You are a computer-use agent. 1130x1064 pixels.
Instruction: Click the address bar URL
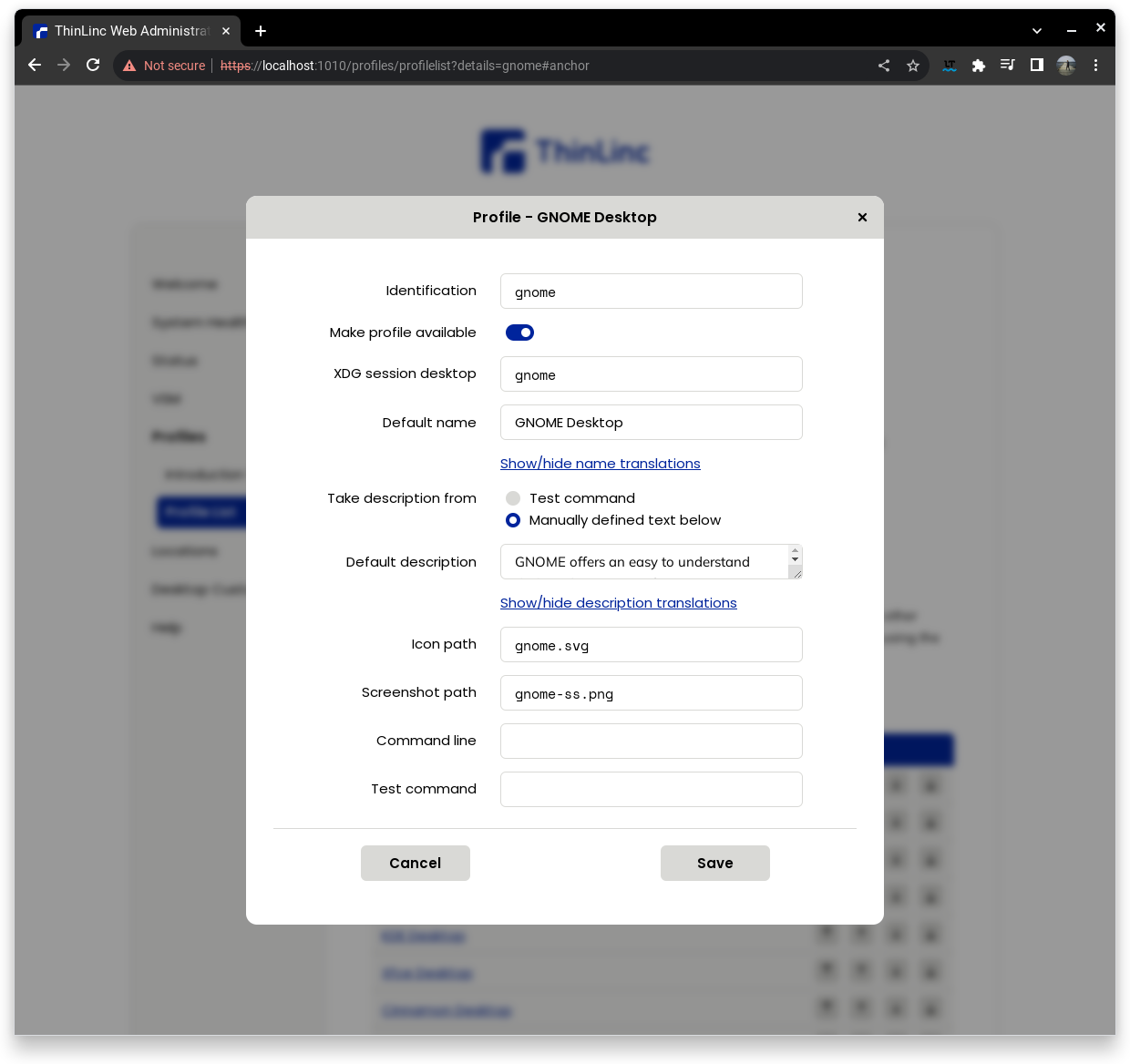coord(405,66)
